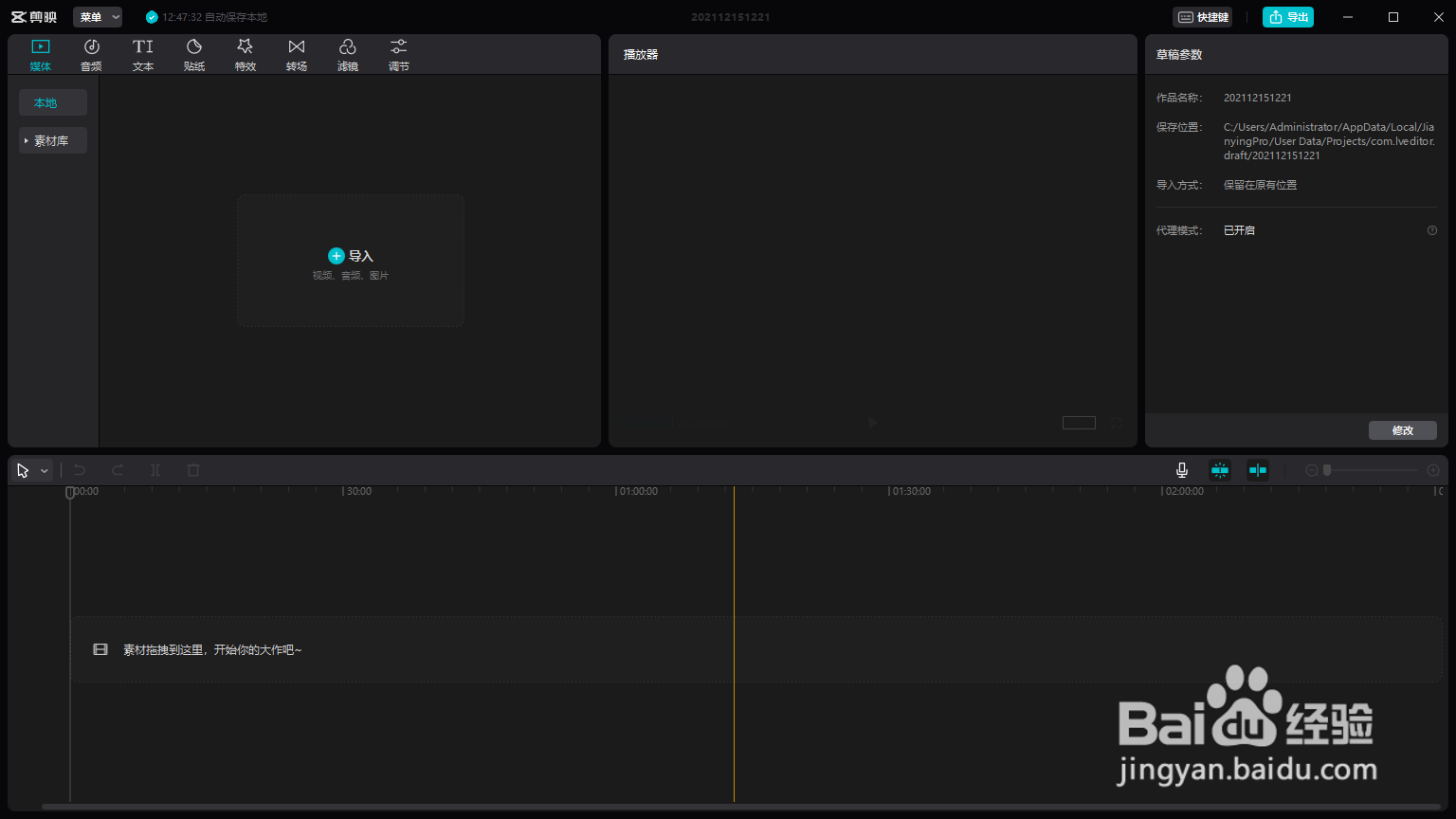1456x819 pixels.
Task: Click the 导出 export button
Action: click(1288, 17)
